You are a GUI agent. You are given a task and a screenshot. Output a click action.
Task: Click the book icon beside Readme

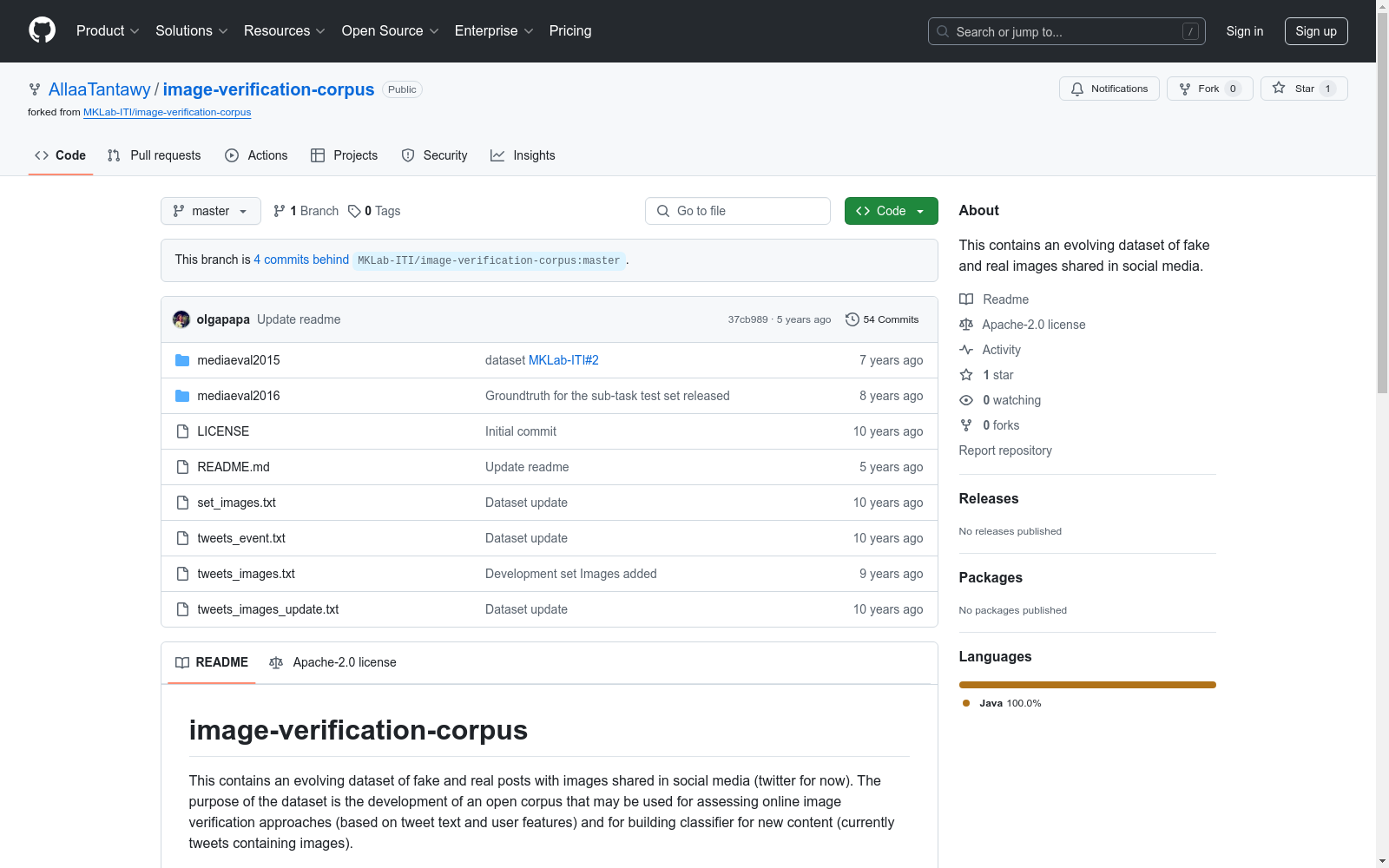click(x=966, y=299)
